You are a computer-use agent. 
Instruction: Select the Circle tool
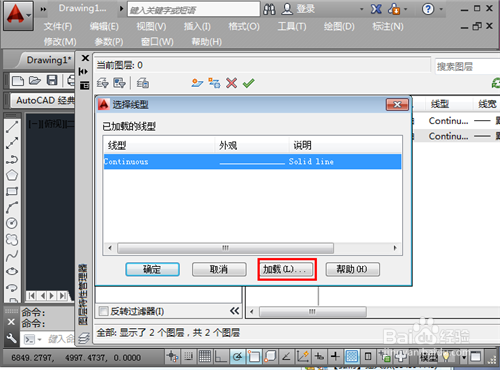[12, 223]
